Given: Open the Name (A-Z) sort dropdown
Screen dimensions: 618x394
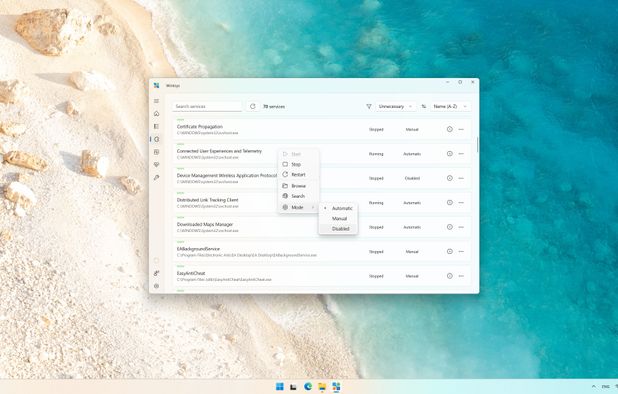Looking at the screenshot, I should (x=450, y=106).
